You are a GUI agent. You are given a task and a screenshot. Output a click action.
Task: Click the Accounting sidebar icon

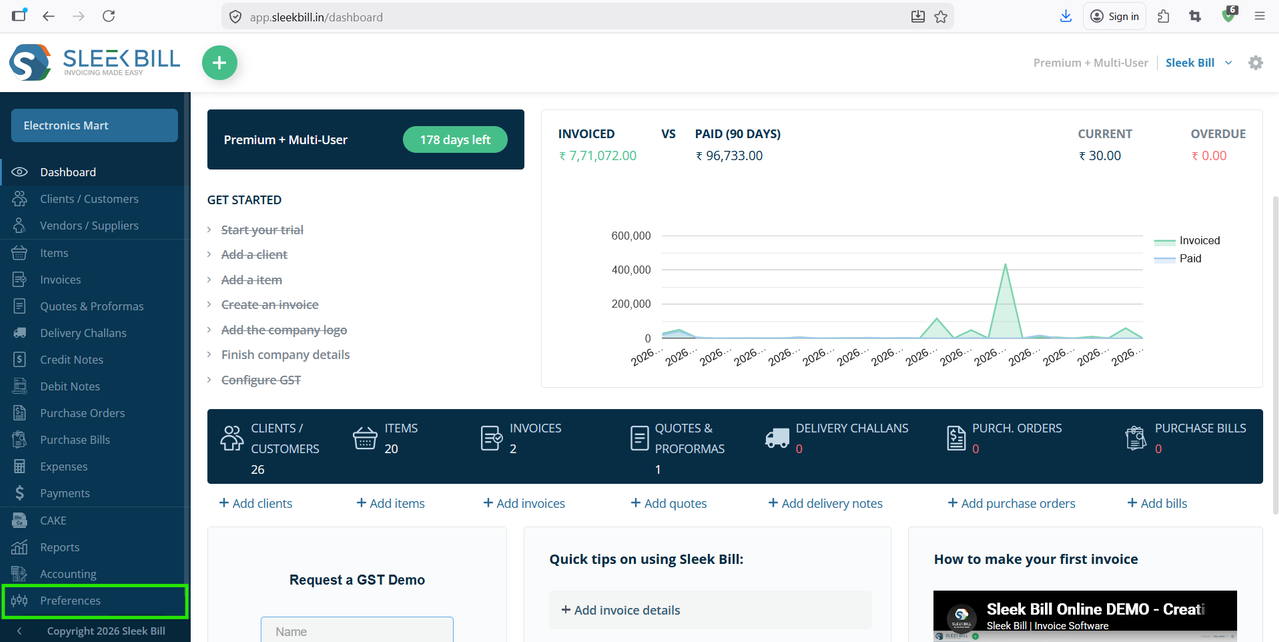tap(19, 574)
